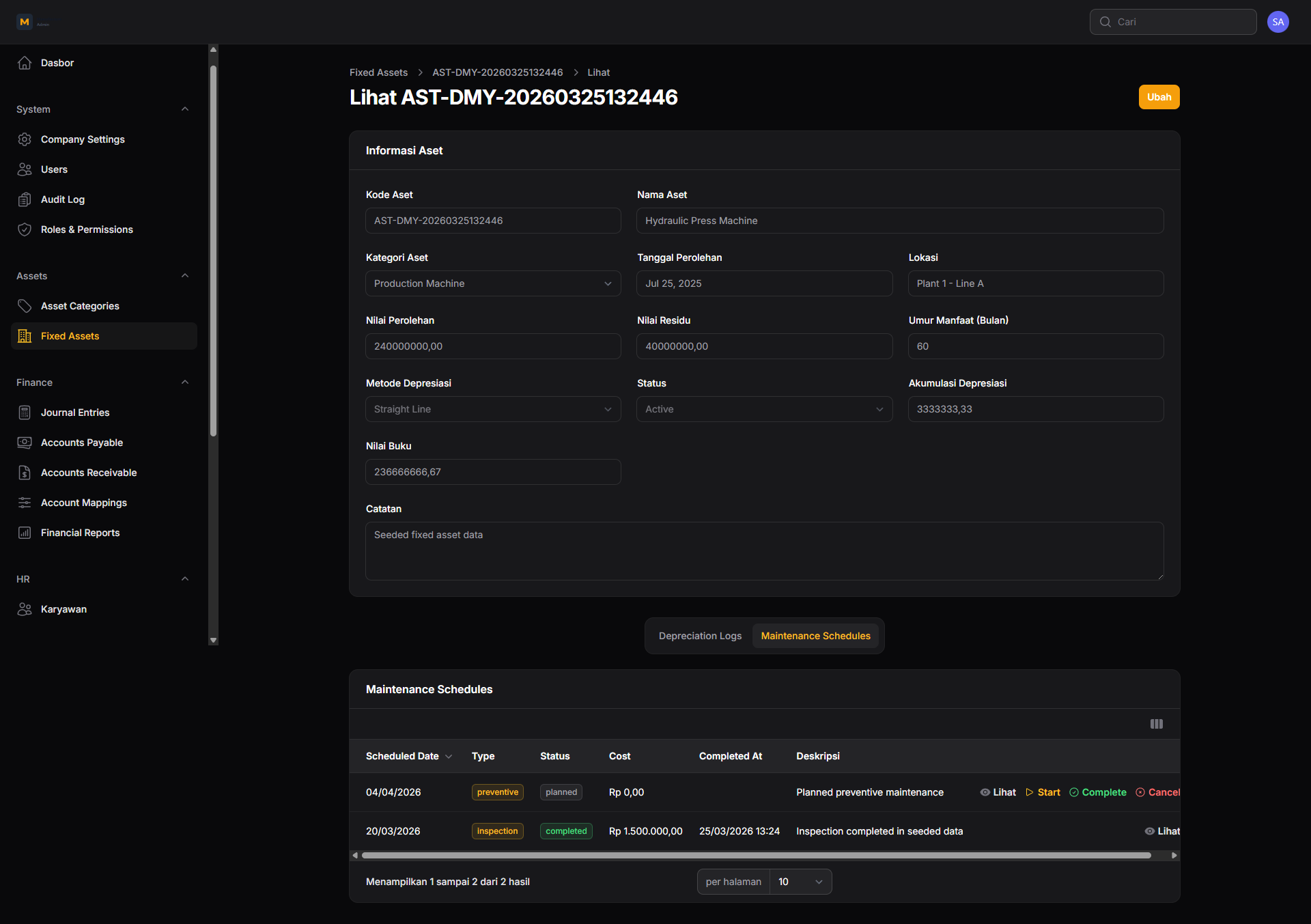Viewport: 1311px width, 924px height.
Task: Click the 04/04/2026 scheduled date cell
Action: tap(393, 792)
